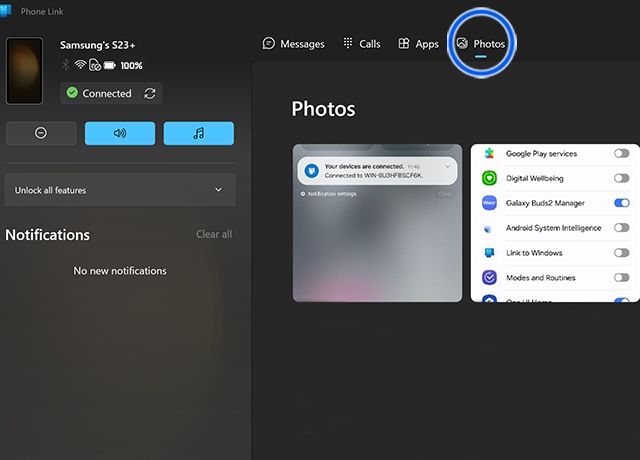
Task: Open the Messages tab
Action: tap(293, 44)
